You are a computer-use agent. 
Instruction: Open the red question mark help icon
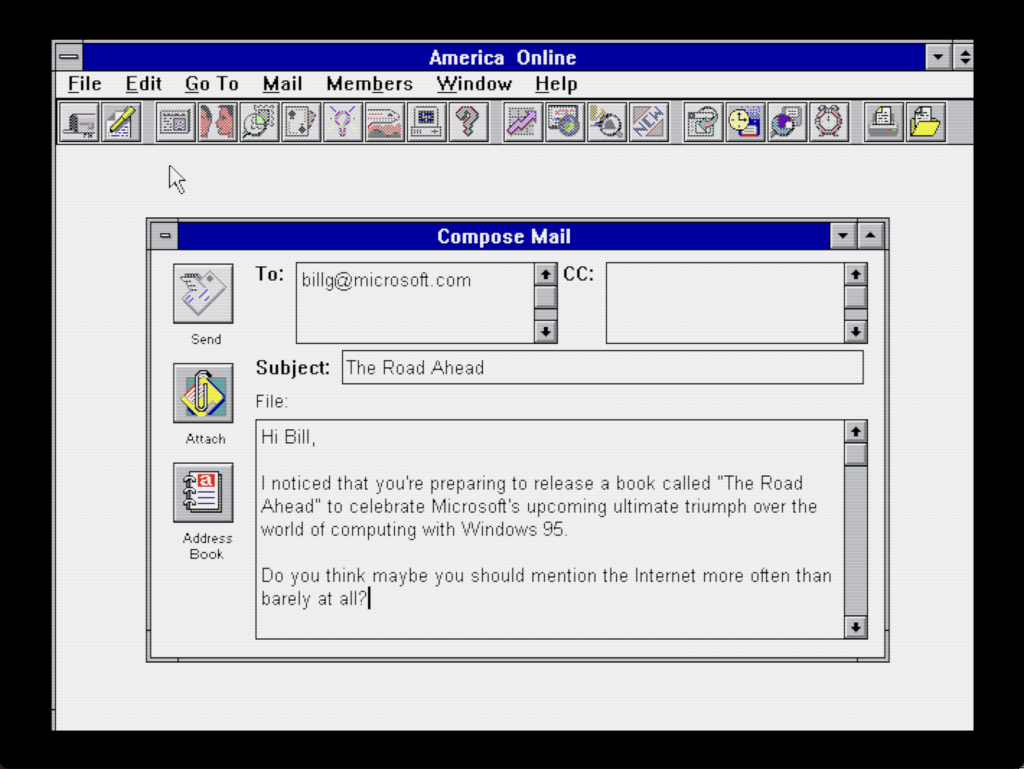point(468,122)
